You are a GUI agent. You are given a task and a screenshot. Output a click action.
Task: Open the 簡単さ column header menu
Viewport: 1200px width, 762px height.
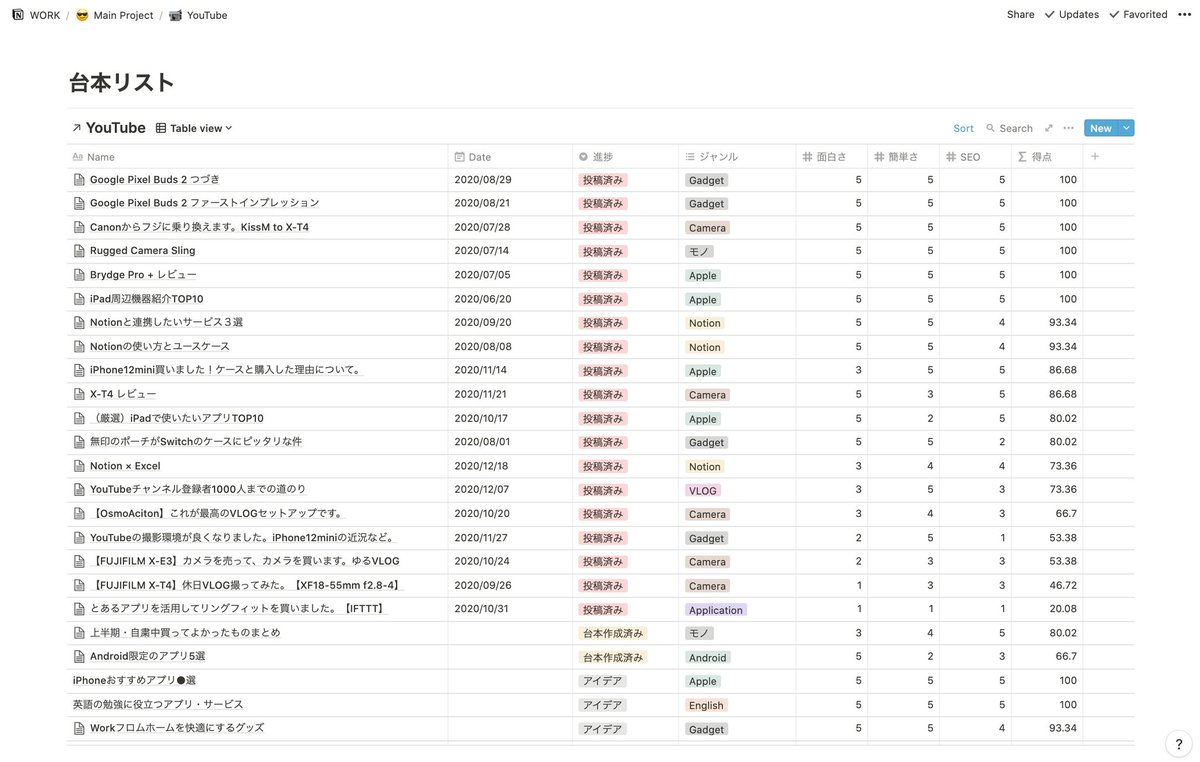pos(902,157)
